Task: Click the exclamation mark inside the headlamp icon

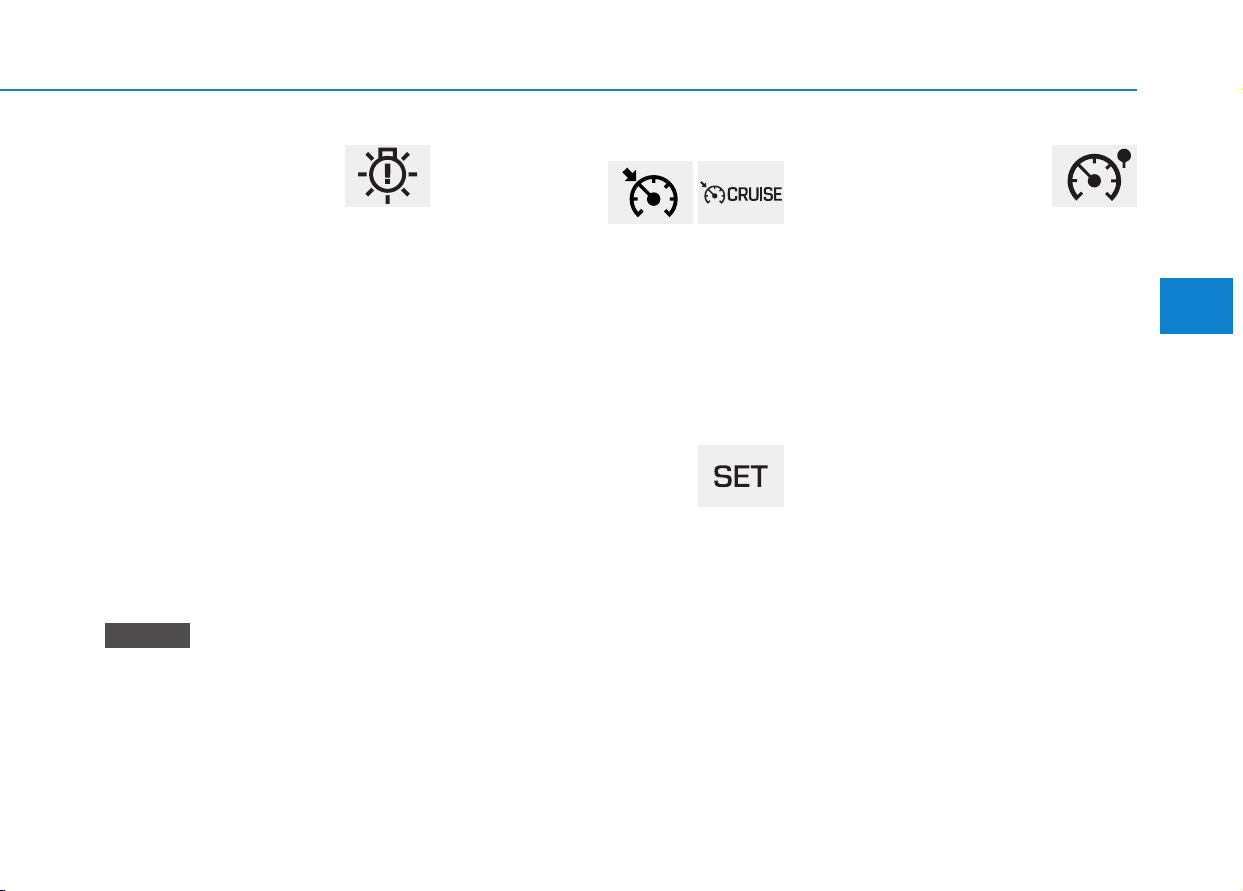Action: tap(387, 176)
